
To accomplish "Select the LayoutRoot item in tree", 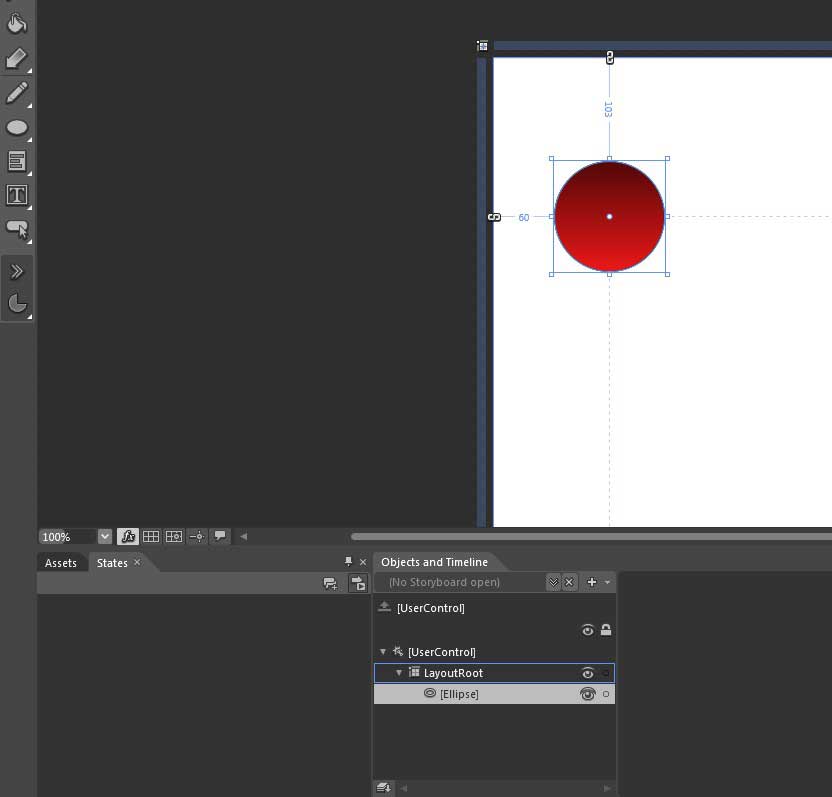I will click(453, 673).
